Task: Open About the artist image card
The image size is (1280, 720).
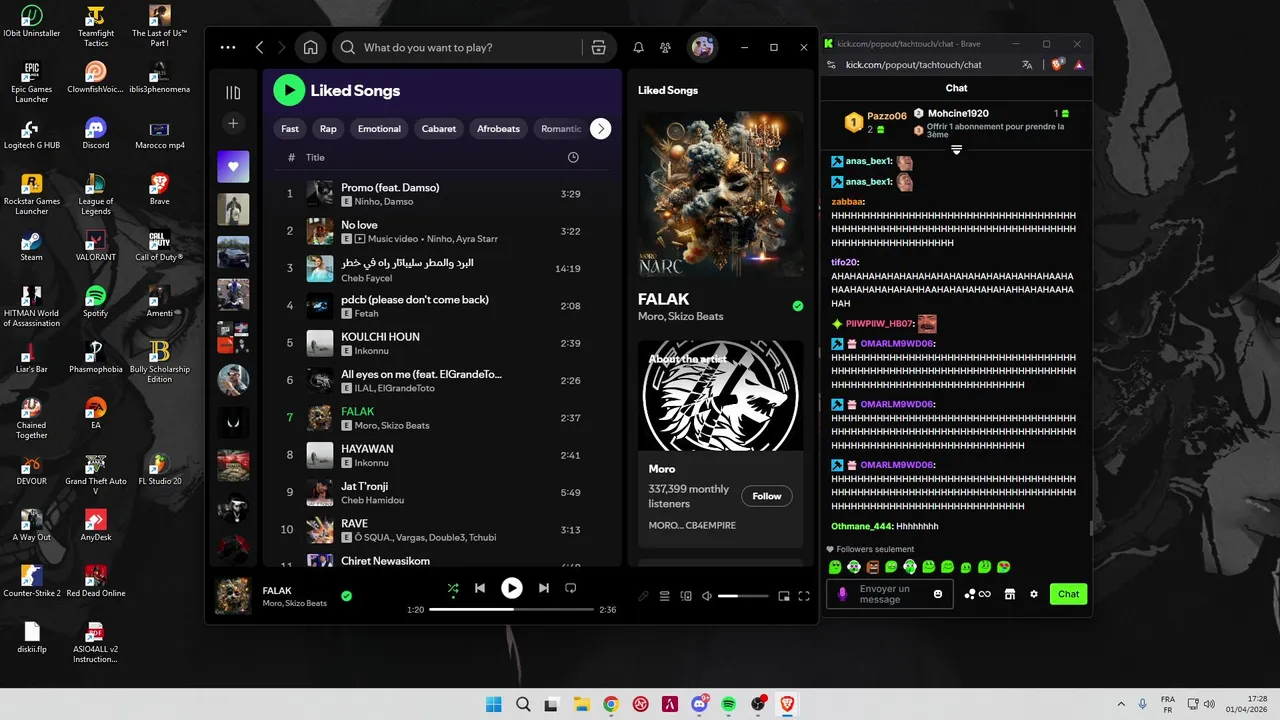Action: coord(720,396)
